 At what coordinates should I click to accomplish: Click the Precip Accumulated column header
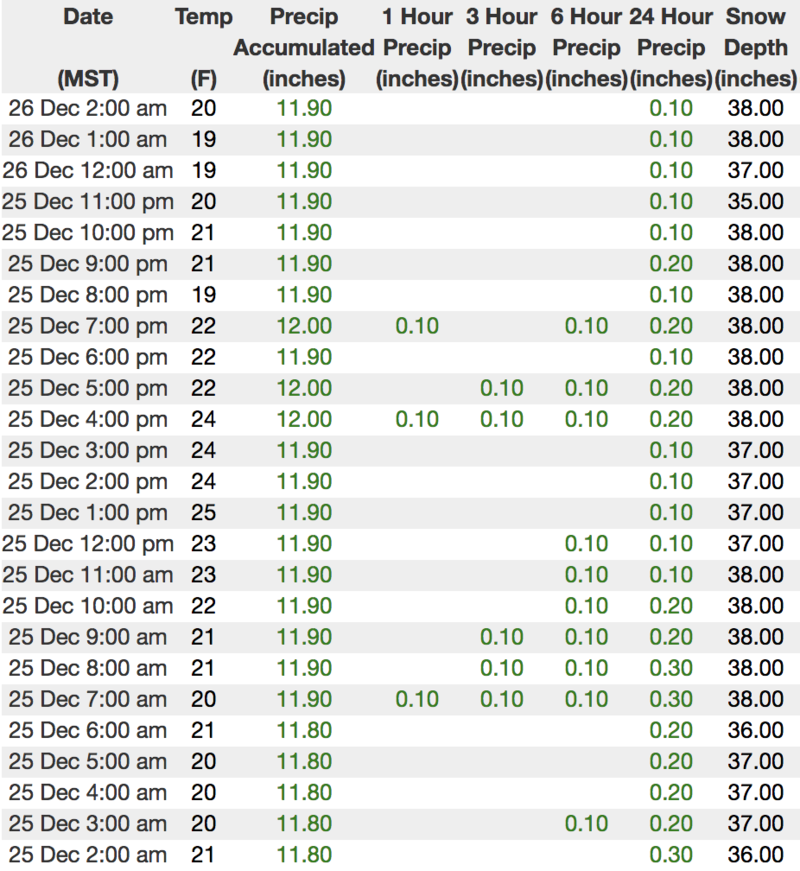[304, 47]
